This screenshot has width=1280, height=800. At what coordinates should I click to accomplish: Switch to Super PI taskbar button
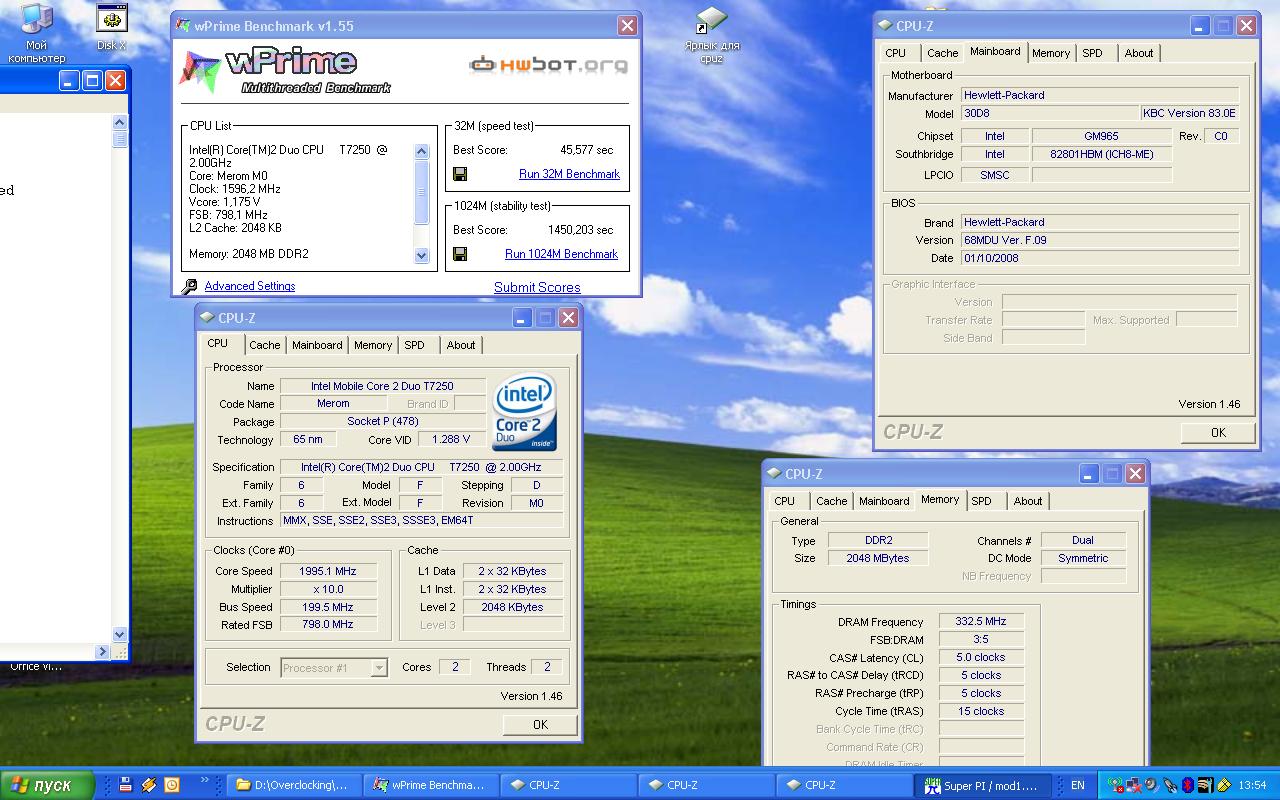point(985,785)
